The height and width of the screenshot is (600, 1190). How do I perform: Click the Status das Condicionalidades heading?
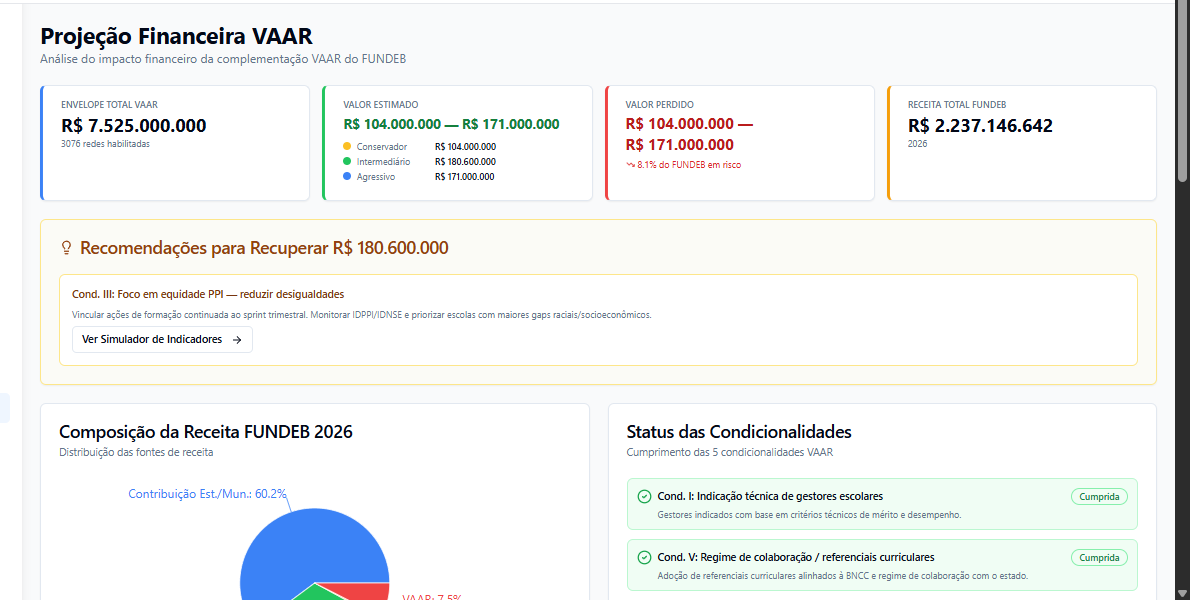click(739, 432)
